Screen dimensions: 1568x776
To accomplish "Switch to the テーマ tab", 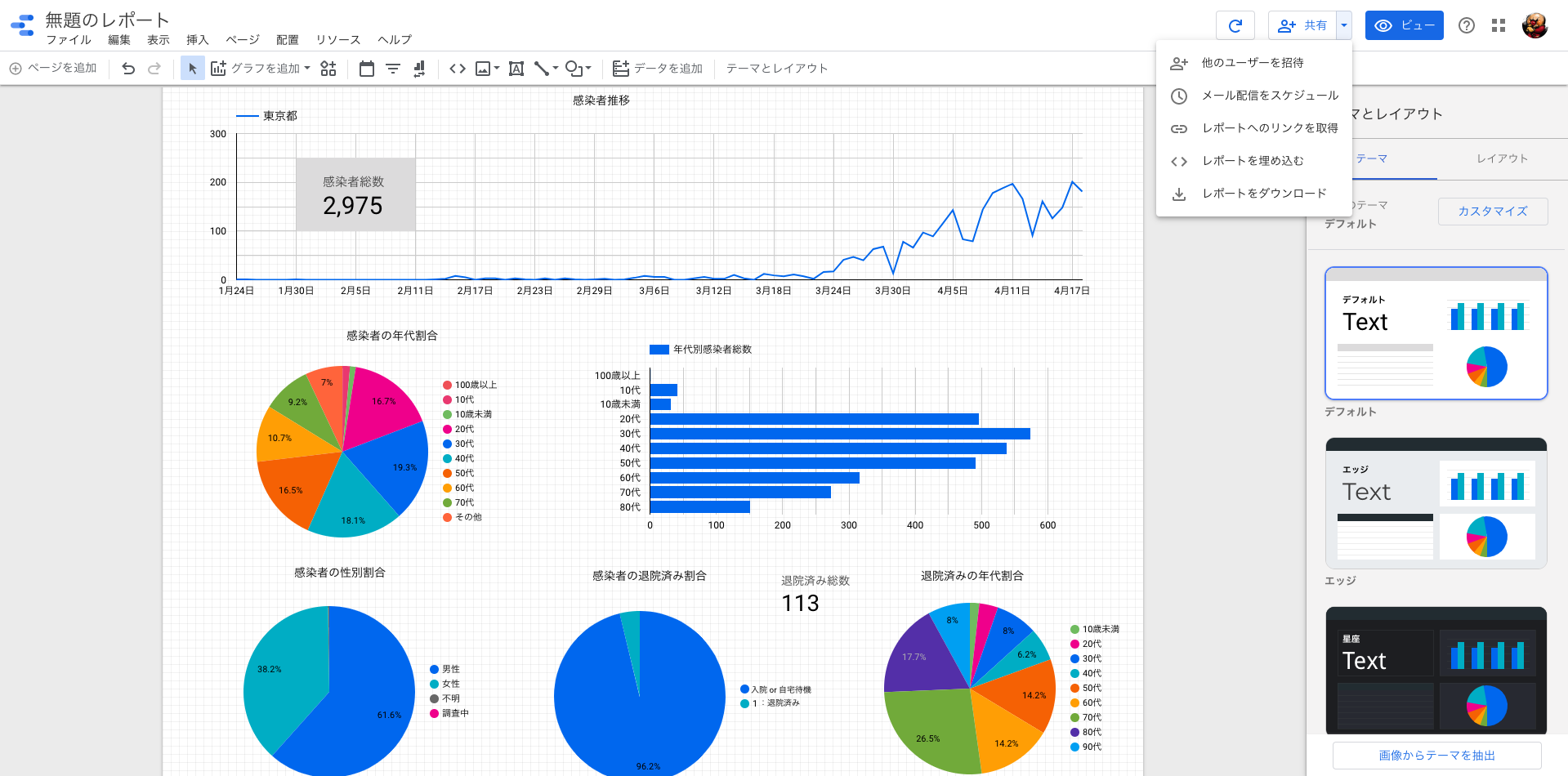I will tap(1372, 158).
